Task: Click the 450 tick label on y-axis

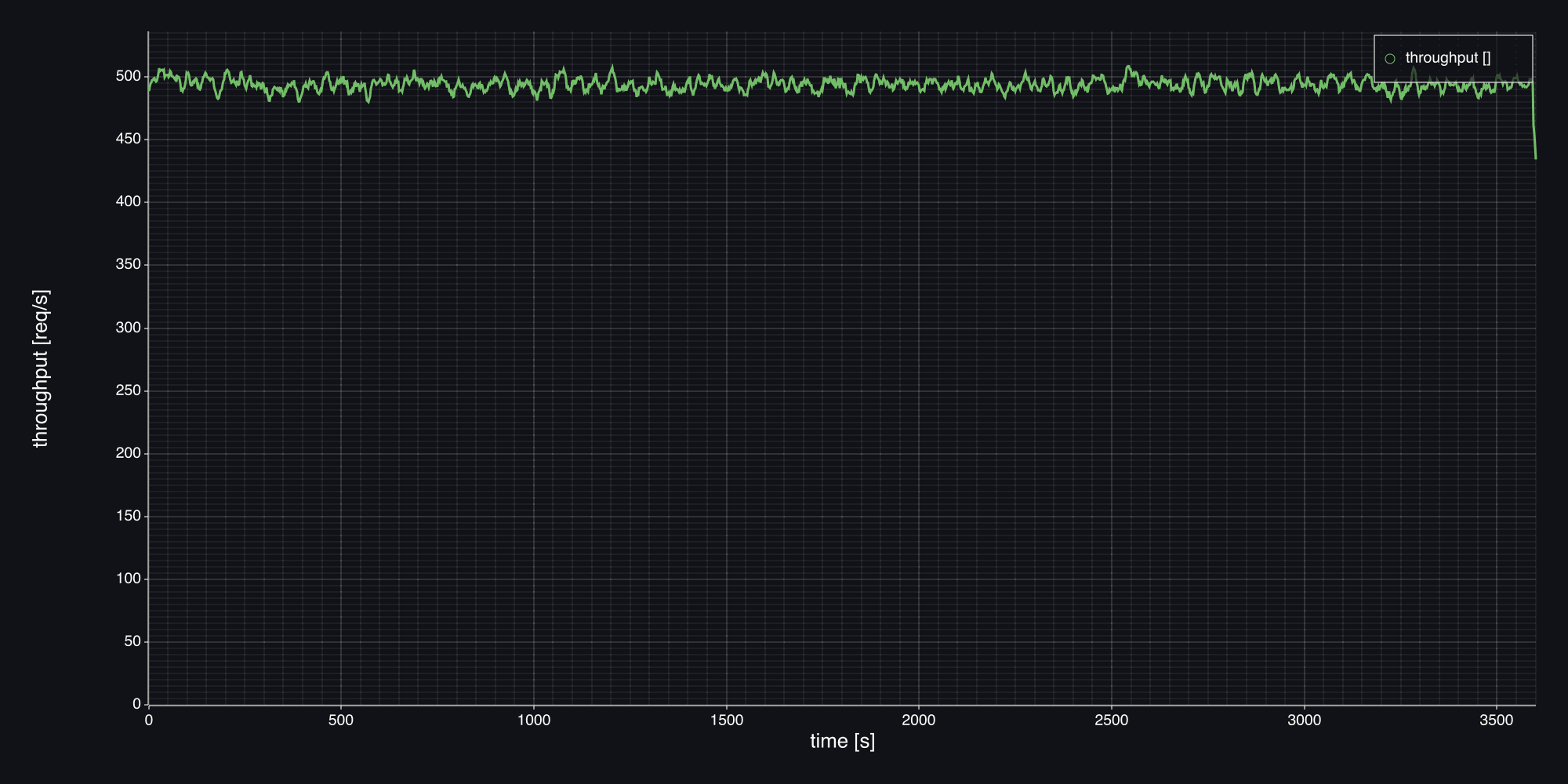Action: coord(128,139)
